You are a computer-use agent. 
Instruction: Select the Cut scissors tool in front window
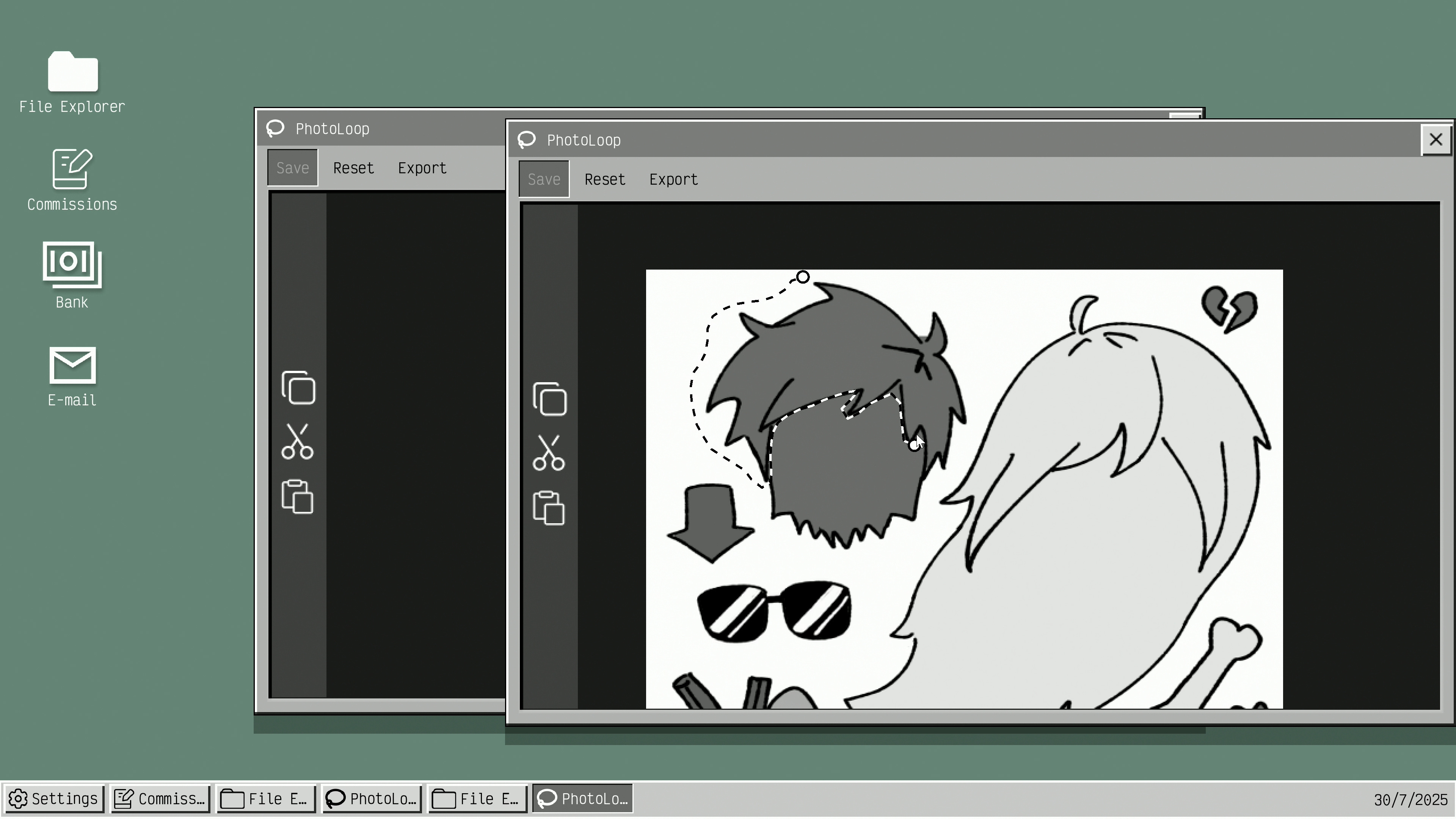[x=549, y=453]
